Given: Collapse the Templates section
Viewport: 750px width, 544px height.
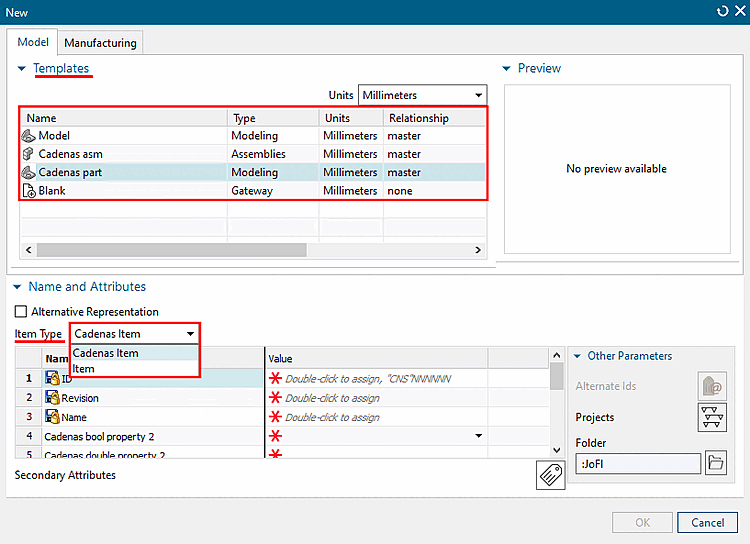Looking at the screenshot, I should point(22,68).
